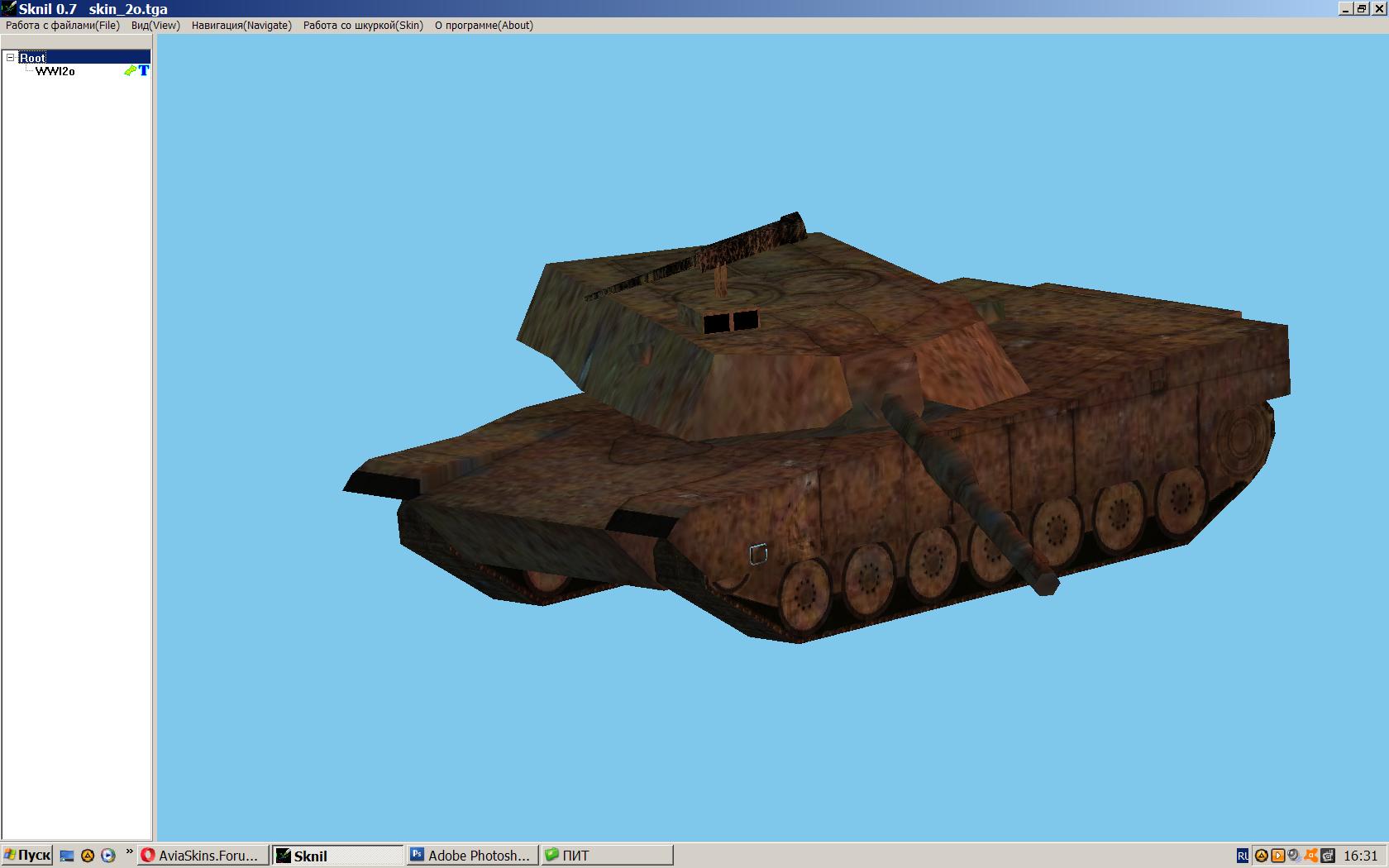
Task: Select the WWI2o tree item
Action: click(x=55, y=71)
